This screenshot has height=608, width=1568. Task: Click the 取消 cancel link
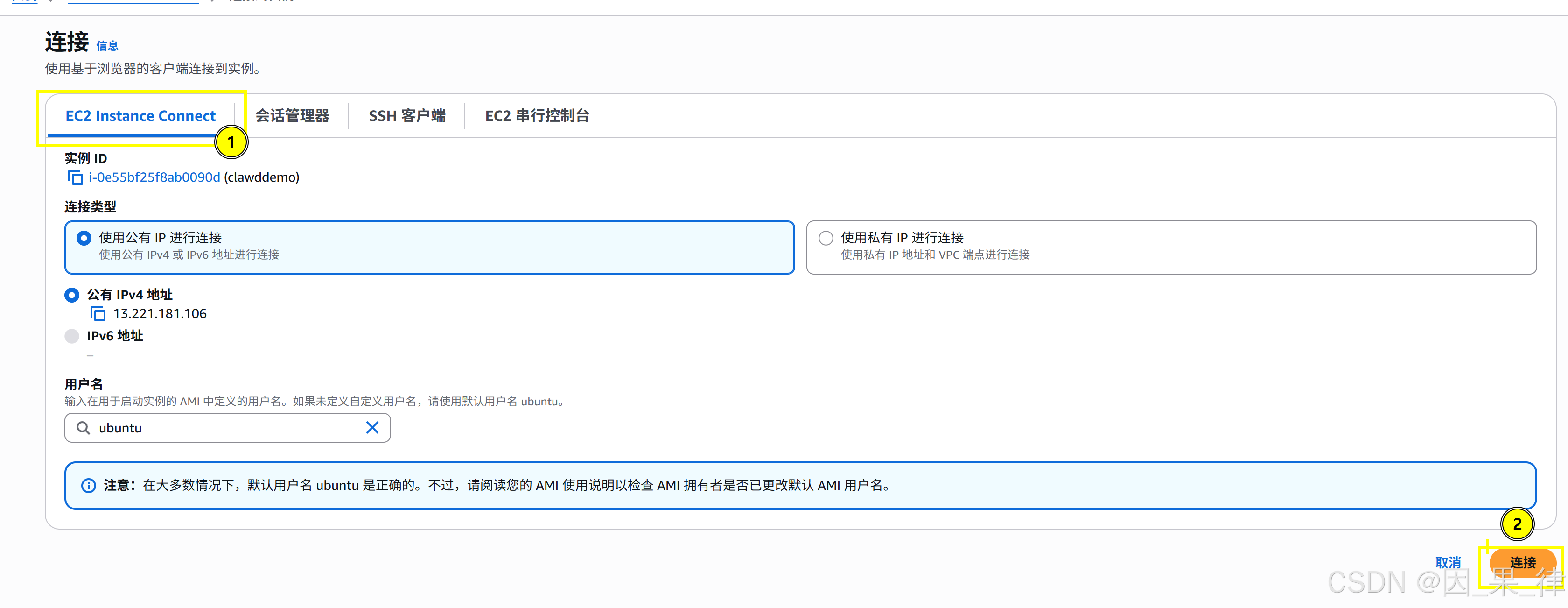click(x=1448, y=562)
